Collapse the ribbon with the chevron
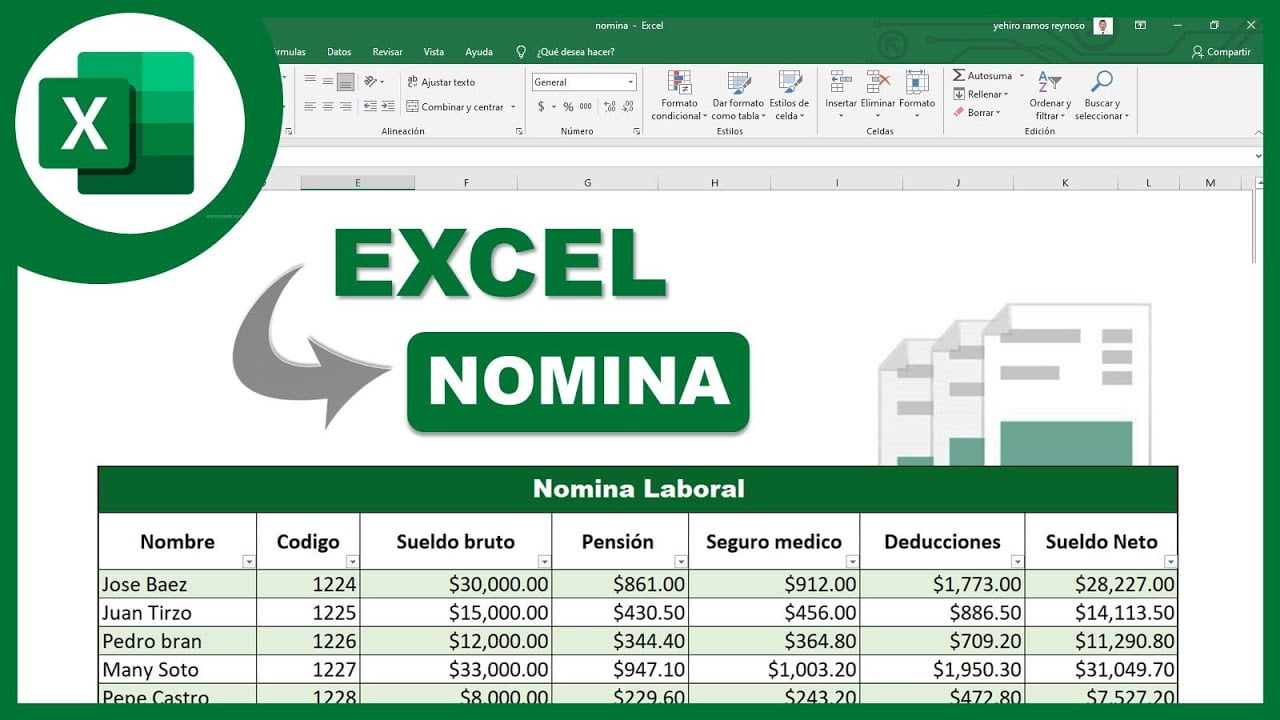This screenshot has height=720, width=1280. pyautogui.click(x=1258, y=131)
